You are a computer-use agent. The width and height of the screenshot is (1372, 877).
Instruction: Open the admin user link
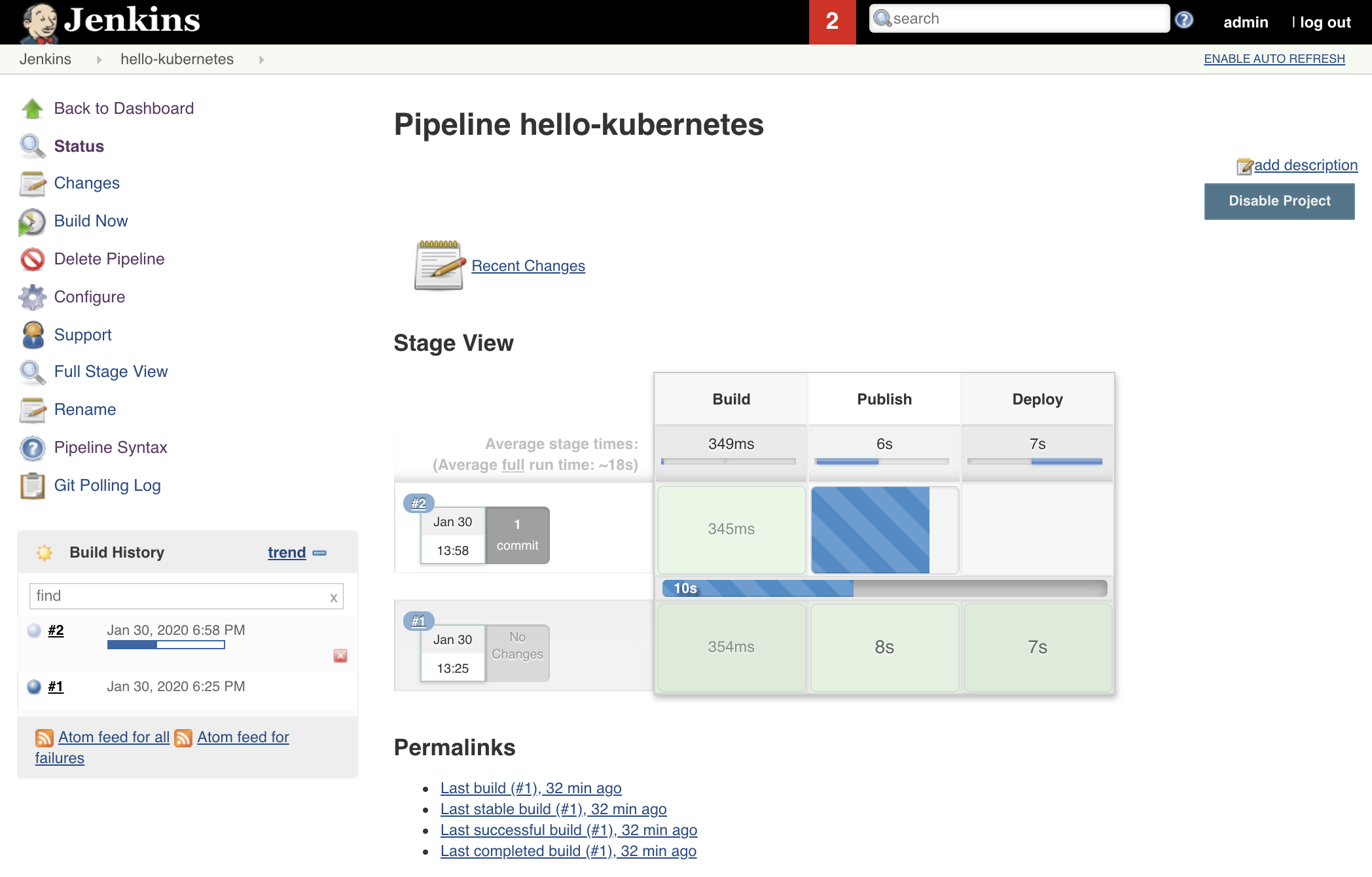click(x=1246, y=22)
